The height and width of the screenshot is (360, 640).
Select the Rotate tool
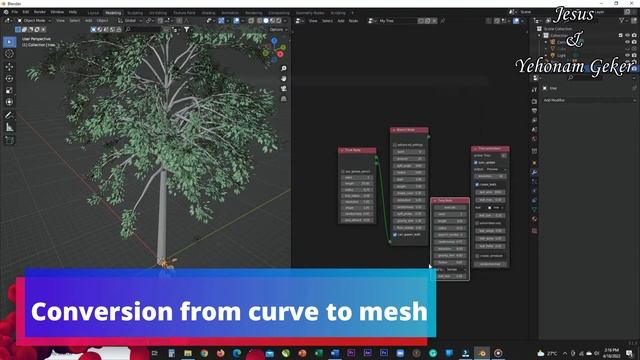pyautogui.click(x=9, y=78)
